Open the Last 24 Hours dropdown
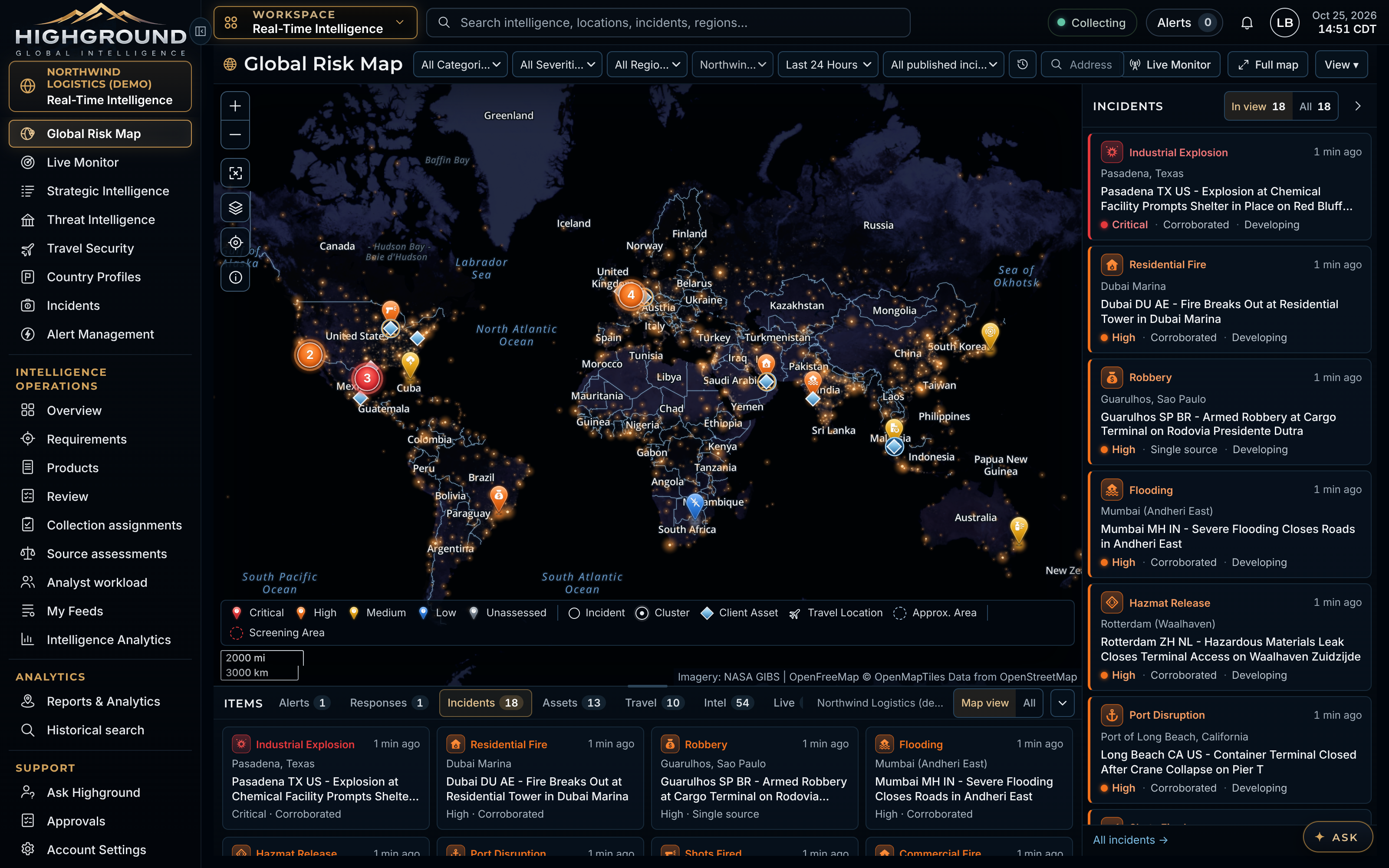This screenshot has height=868, width=1389. pyautogui.click(x=828, y=64)
